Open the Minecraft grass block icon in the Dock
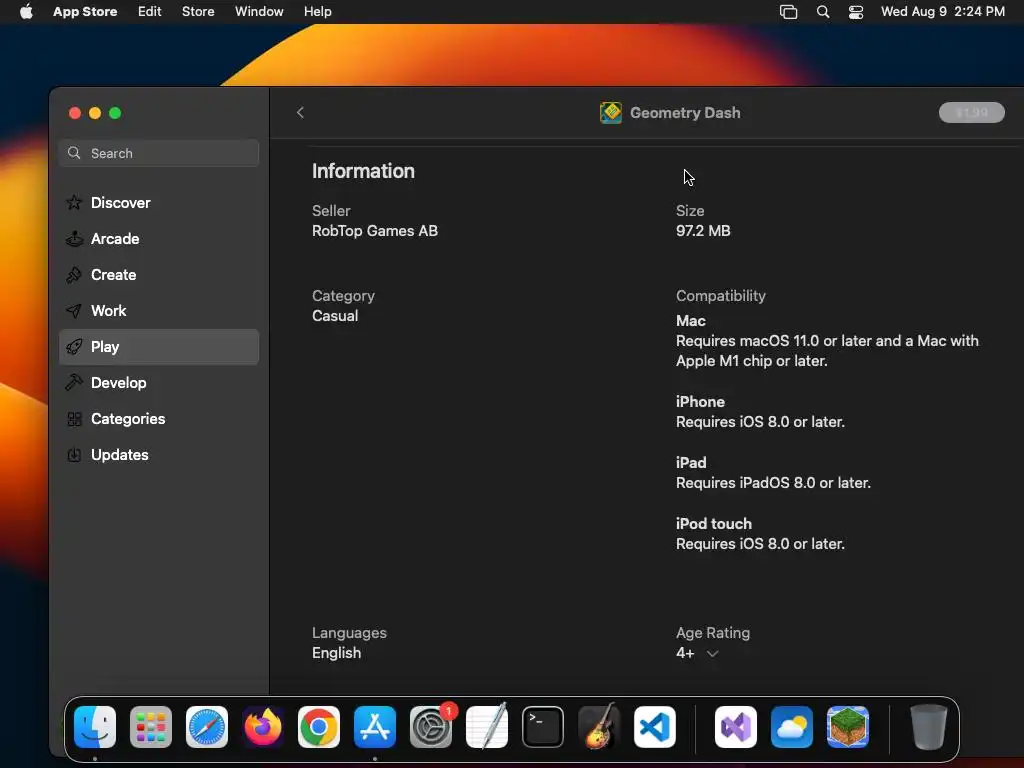The image size is (1024, 768). (848, 727)
